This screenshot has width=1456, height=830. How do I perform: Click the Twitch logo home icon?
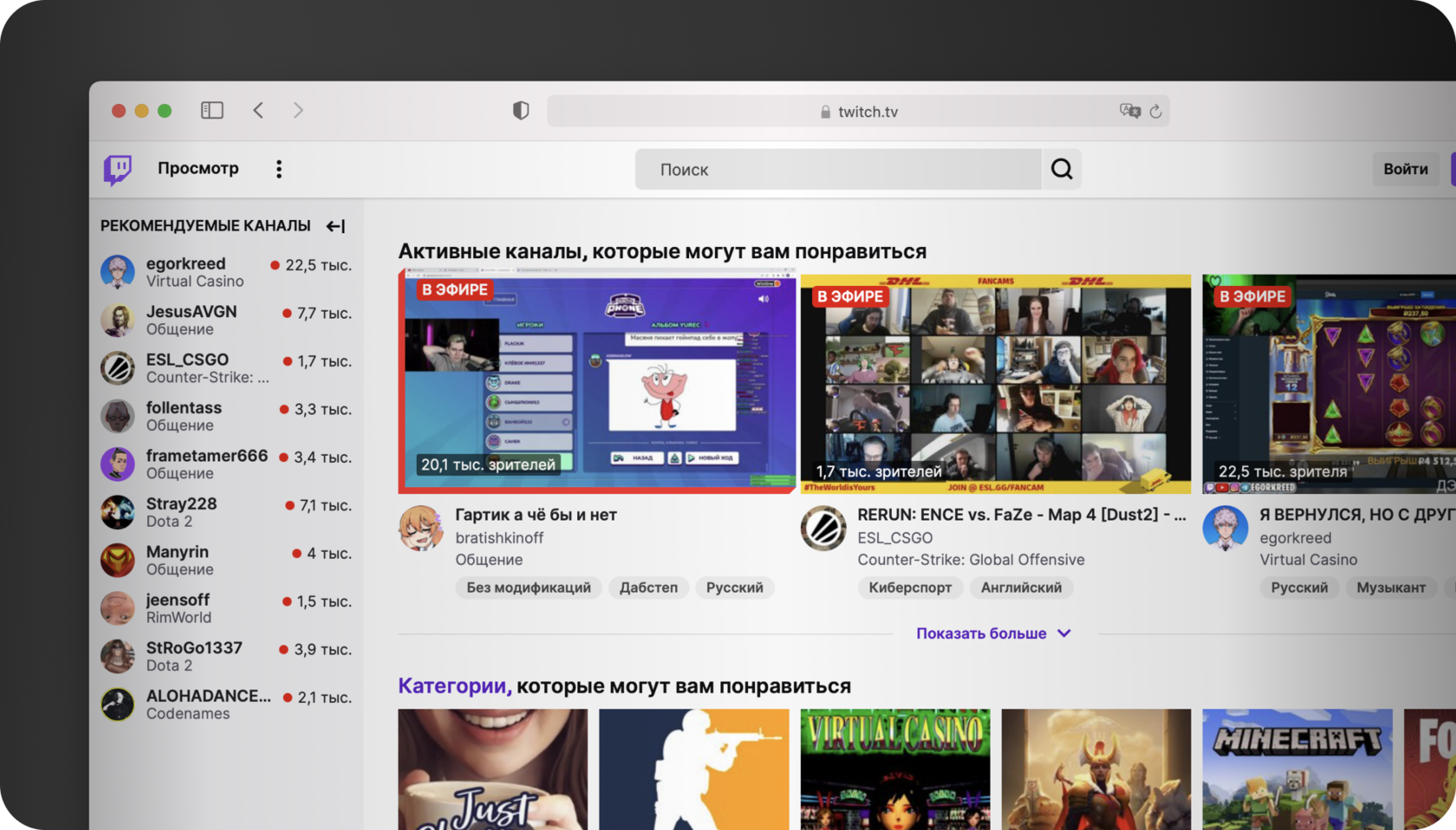coord(118,169)
